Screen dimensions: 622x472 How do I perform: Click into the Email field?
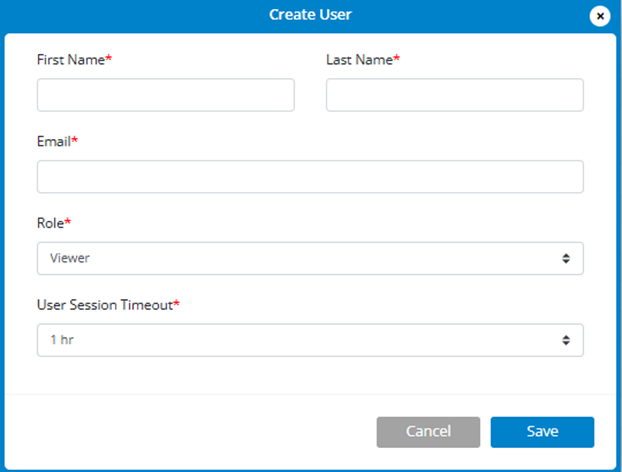point(310,177)
